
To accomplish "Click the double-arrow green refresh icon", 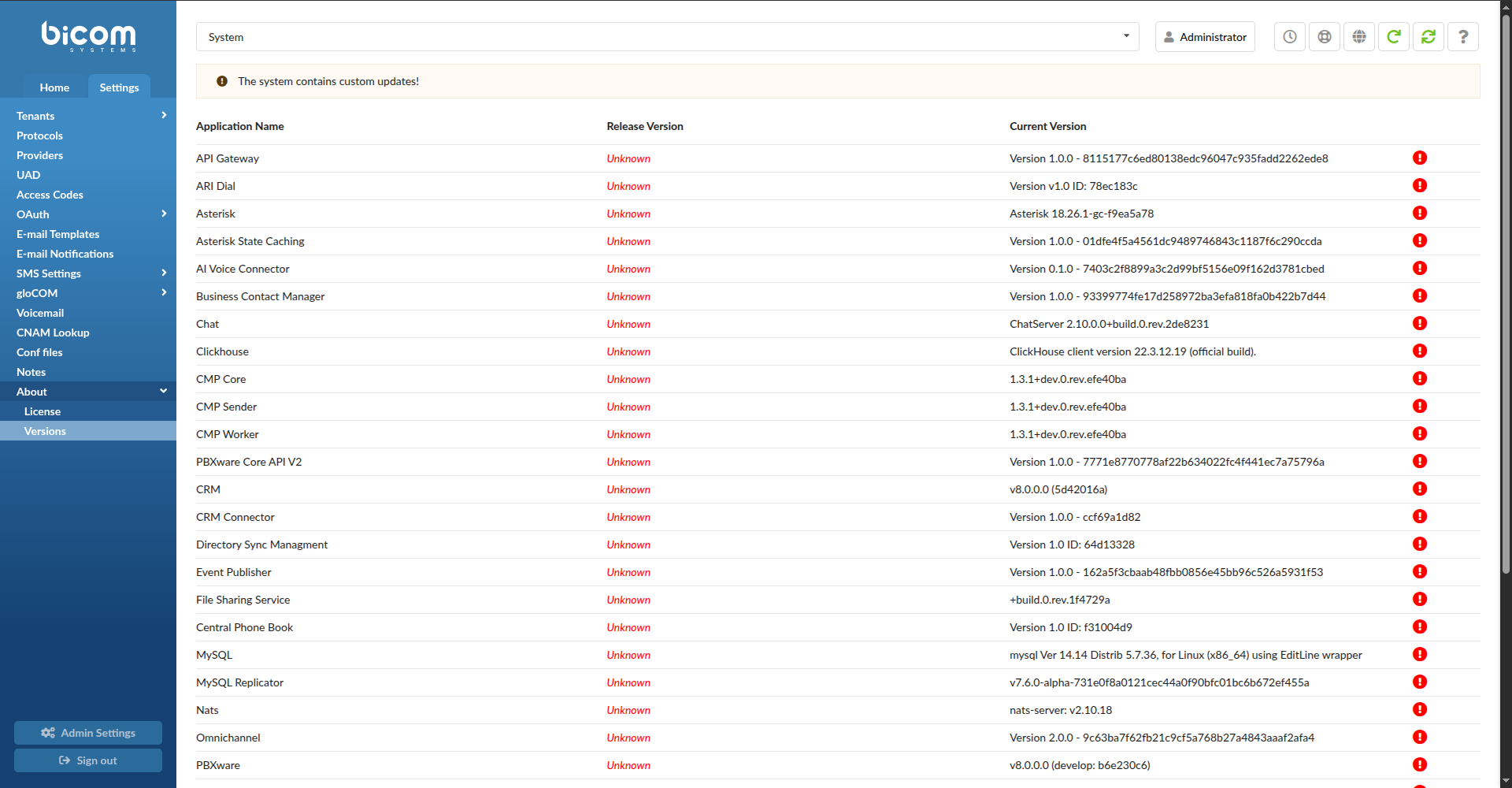I will [x=1429, y=37].
